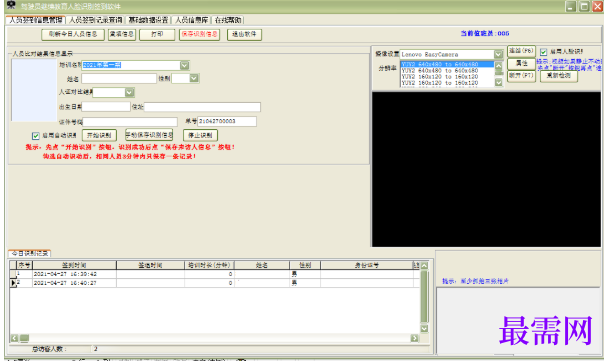Click the 断开(F7) disconnect button
Screen dimensions: 611x362
[521, 76]
